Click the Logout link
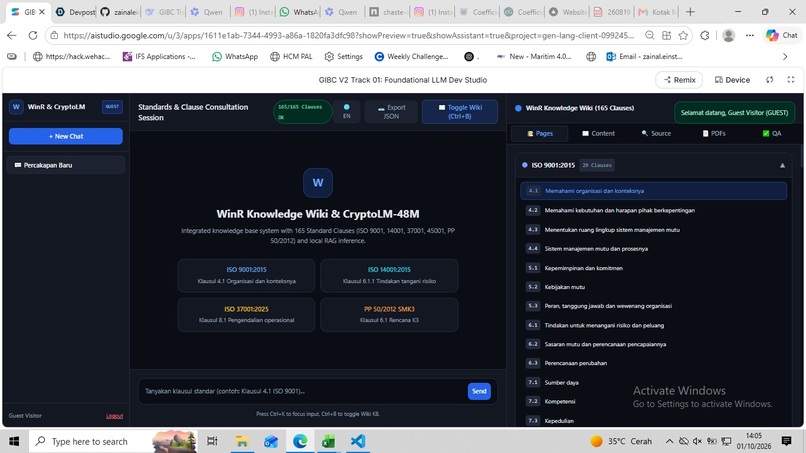 pyautogui.click(x=114, y=415)
